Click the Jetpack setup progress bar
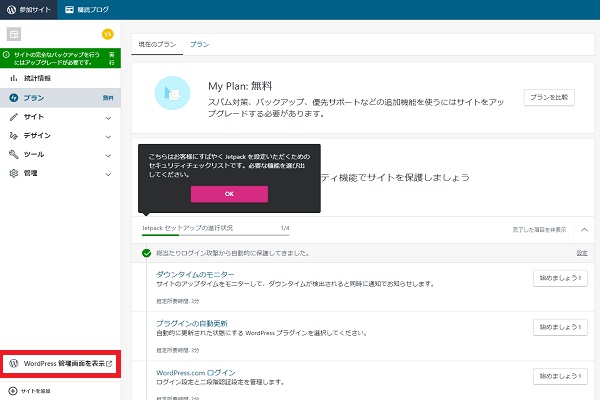This screenshot has height=400, width=600. click(215, 235)
